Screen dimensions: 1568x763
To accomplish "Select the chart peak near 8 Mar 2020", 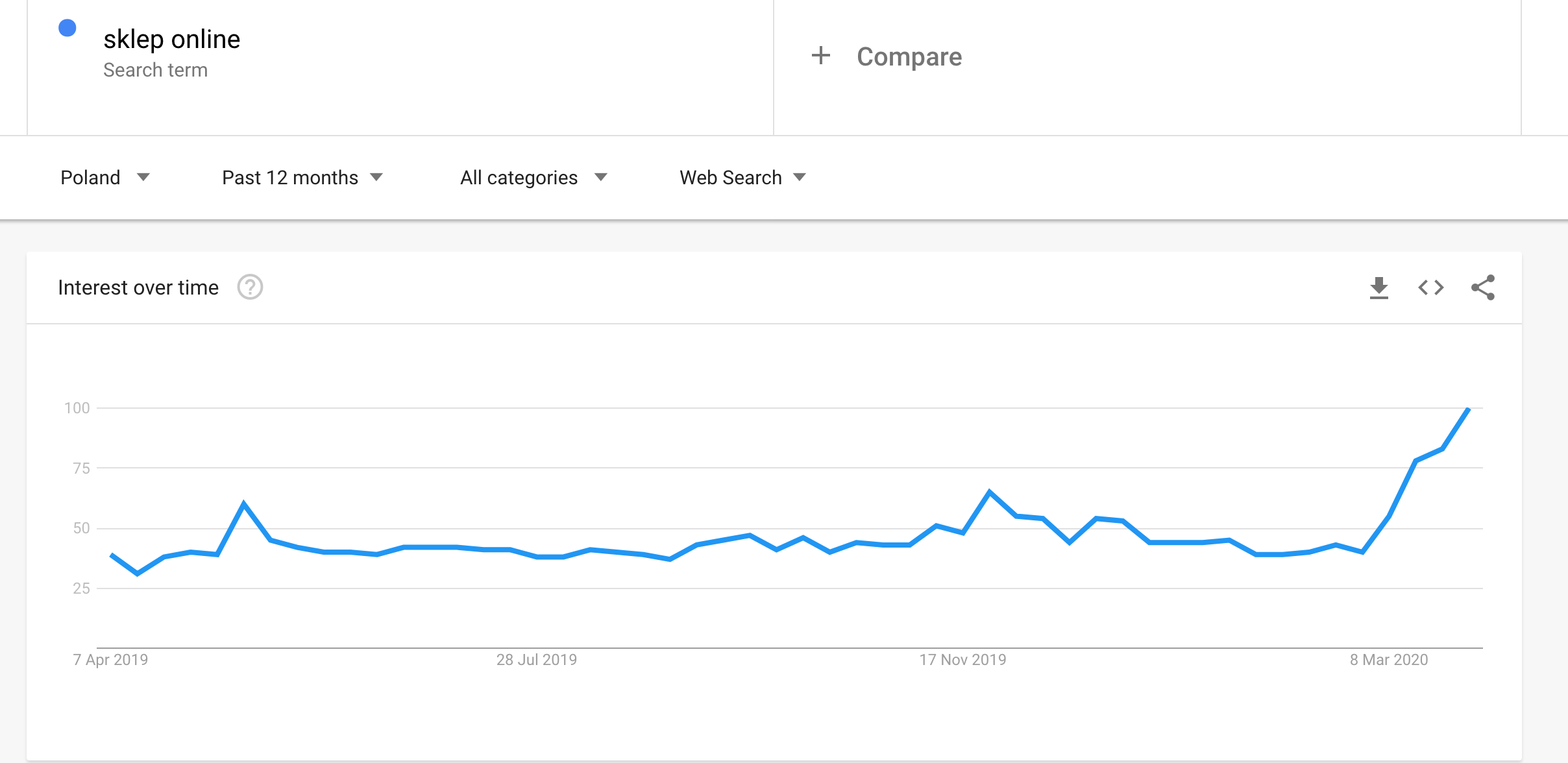I will (1468, 409).
